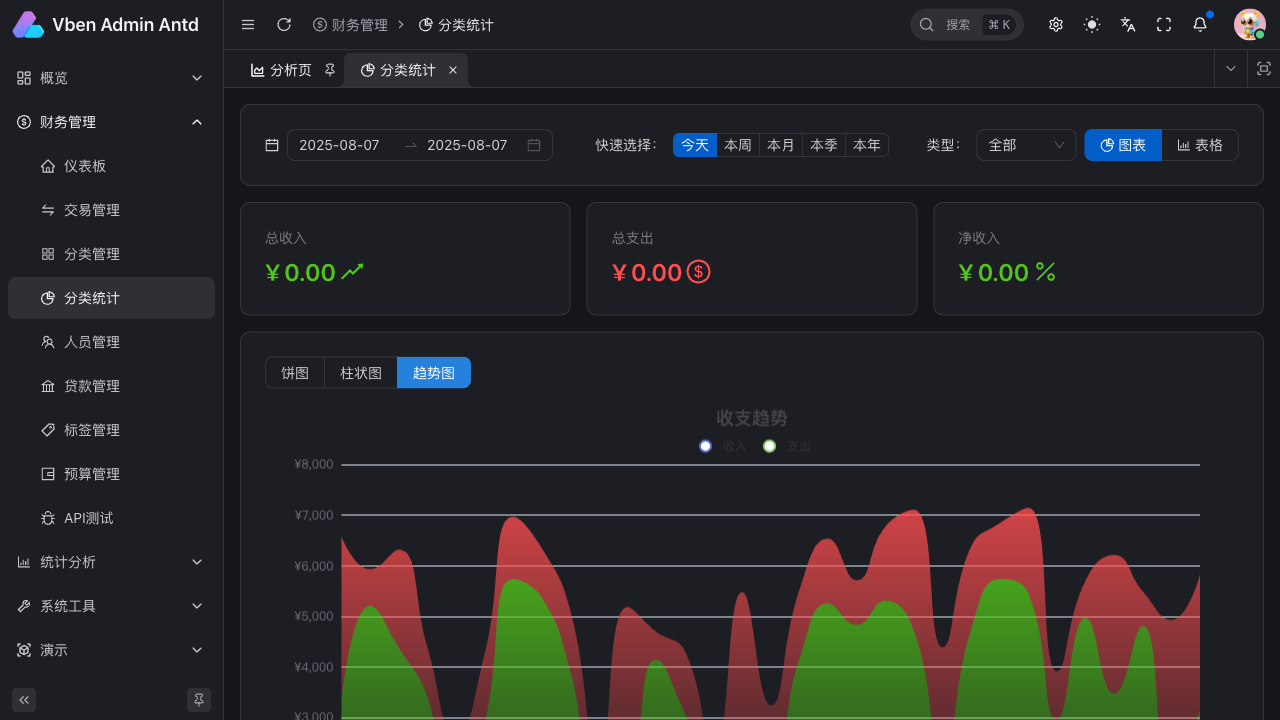This screenshot has height=720, width=1280.
Task: Switch theme with the sun icon
Action: [1092, 25]
